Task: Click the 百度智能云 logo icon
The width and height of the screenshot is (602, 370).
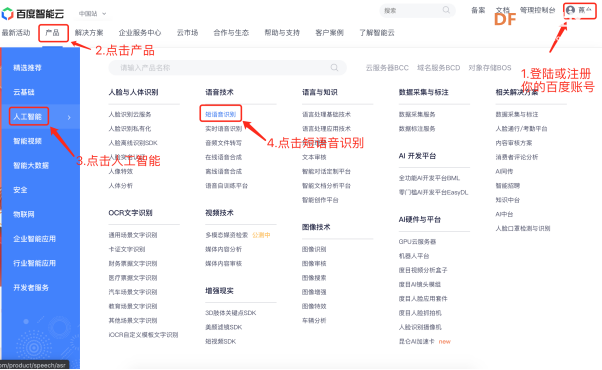Action: pyautogui.click(x=7, y=14)
